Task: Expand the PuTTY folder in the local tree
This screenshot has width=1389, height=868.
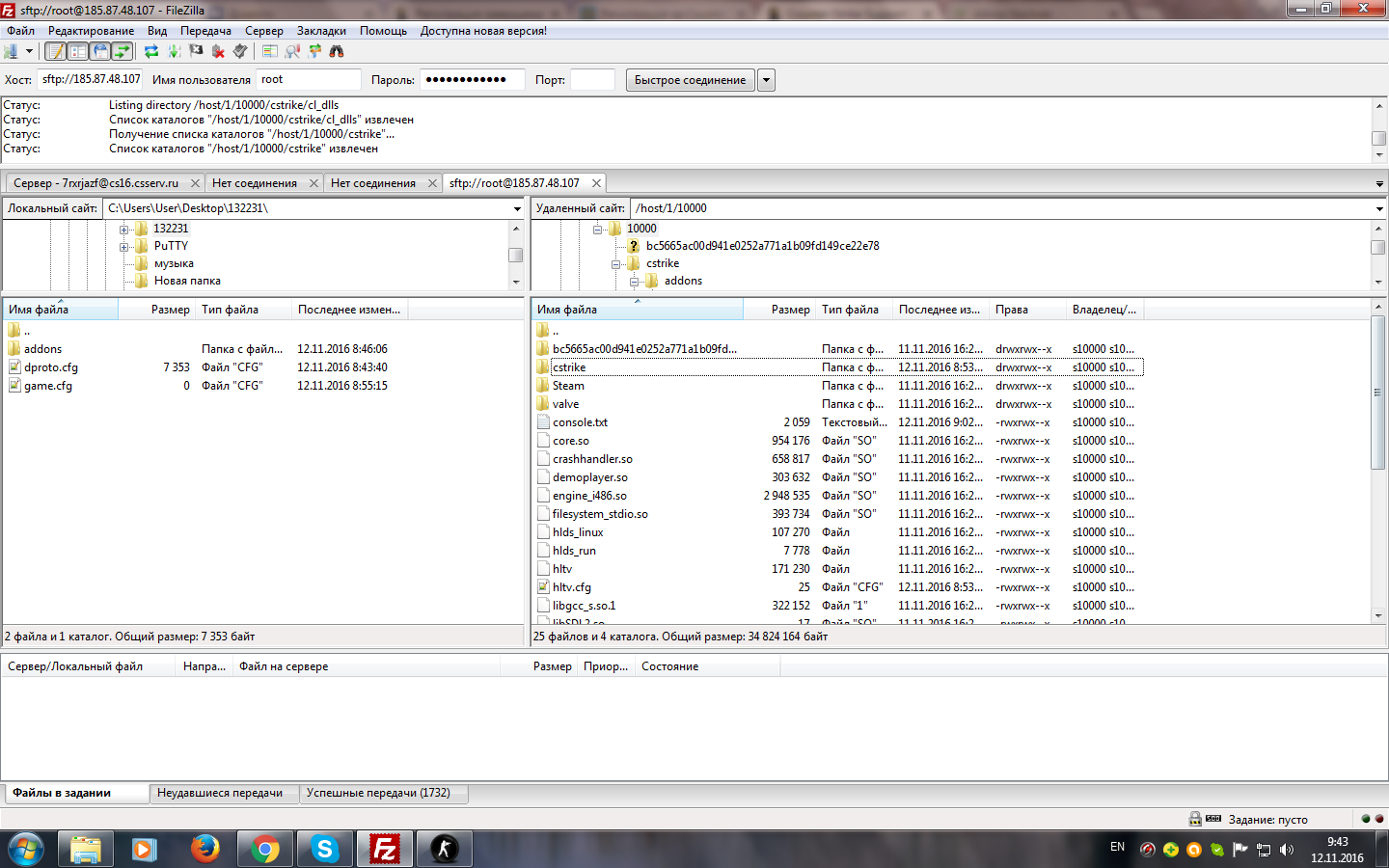Action: click(123, 247)
